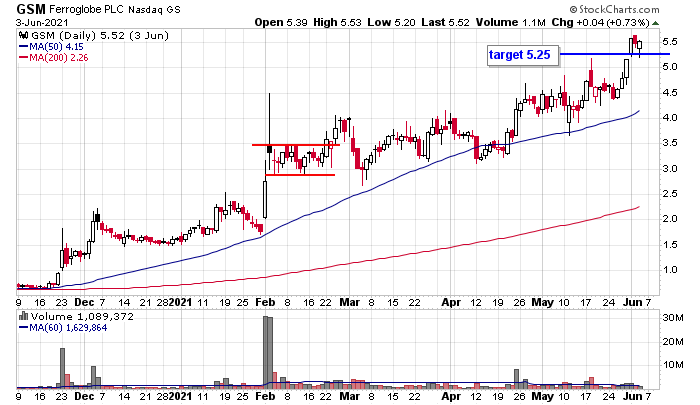Click the 3-Jun-2021 chart date
The height and width of the screenshot is (405, 700).
[x=42, y=22]
